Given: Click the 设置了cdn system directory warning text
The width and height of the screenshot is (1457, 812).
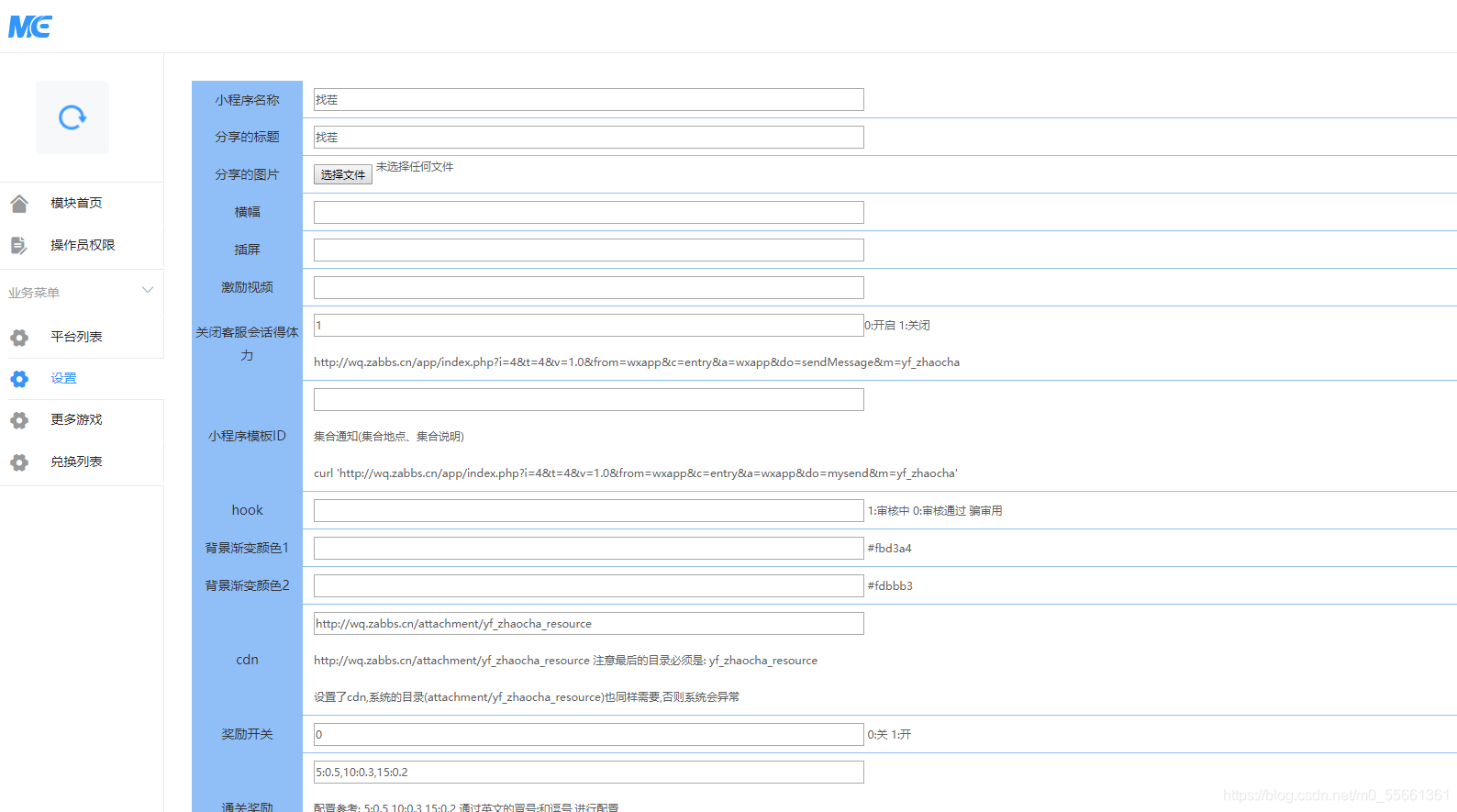Looking at the screenshot, I should click(x=527, y=697).
